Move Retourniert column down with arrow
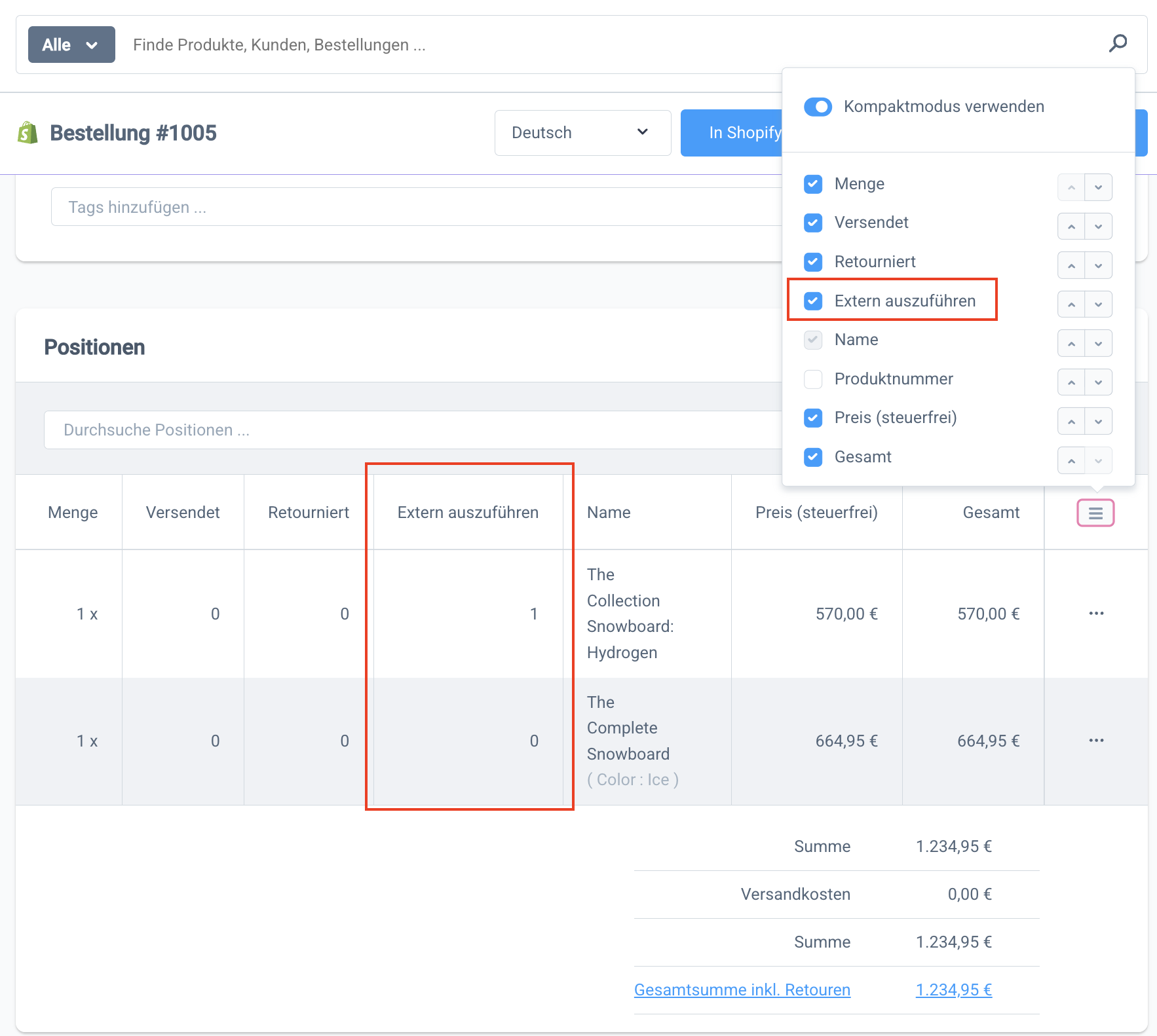 [1099, 266]
